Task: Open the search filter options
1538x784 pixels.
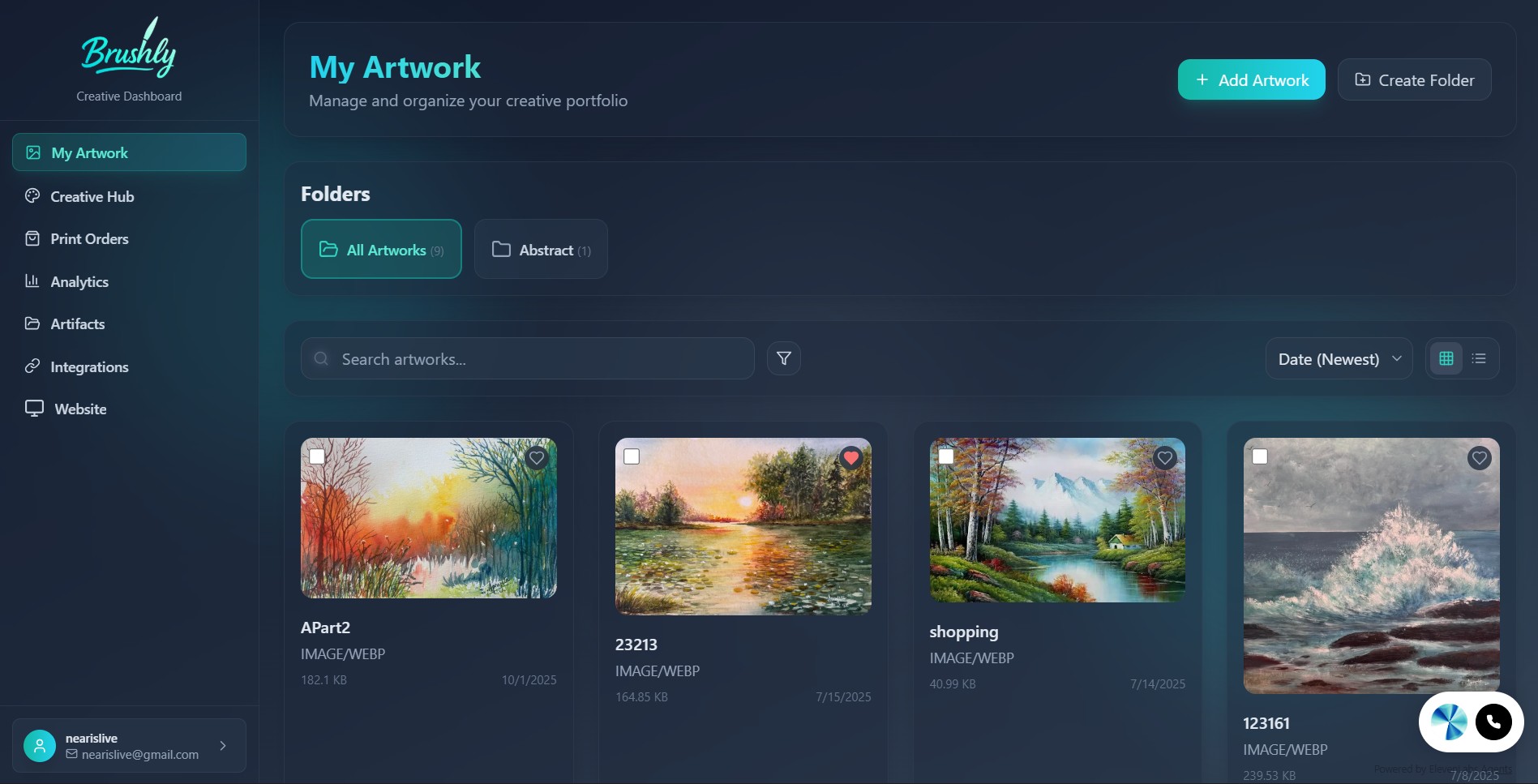Action: [x=782, y=358]
